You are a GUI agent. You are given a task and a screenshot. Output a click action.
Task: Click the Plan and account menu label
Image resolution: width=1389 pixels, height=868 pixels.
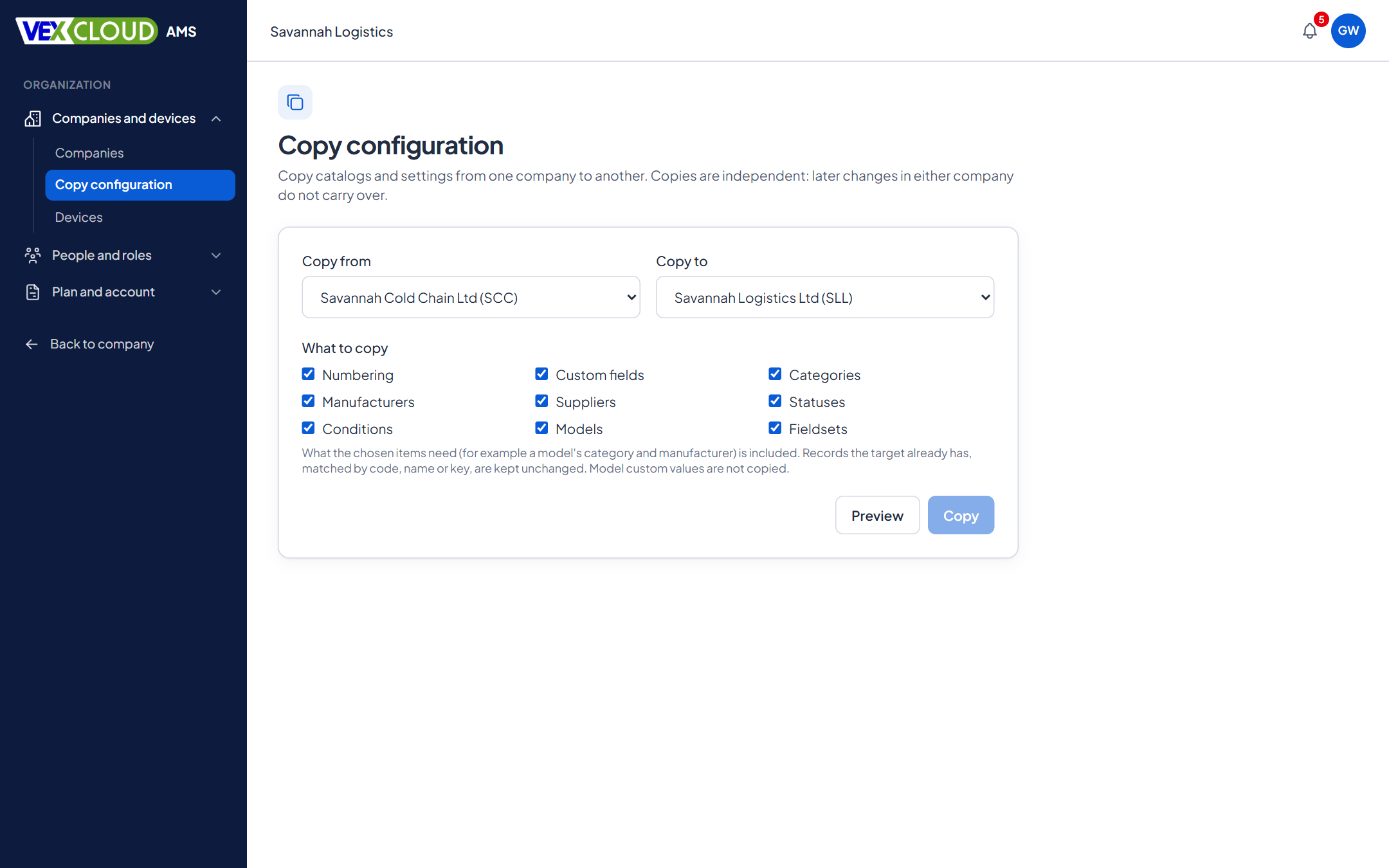(104, 292)
